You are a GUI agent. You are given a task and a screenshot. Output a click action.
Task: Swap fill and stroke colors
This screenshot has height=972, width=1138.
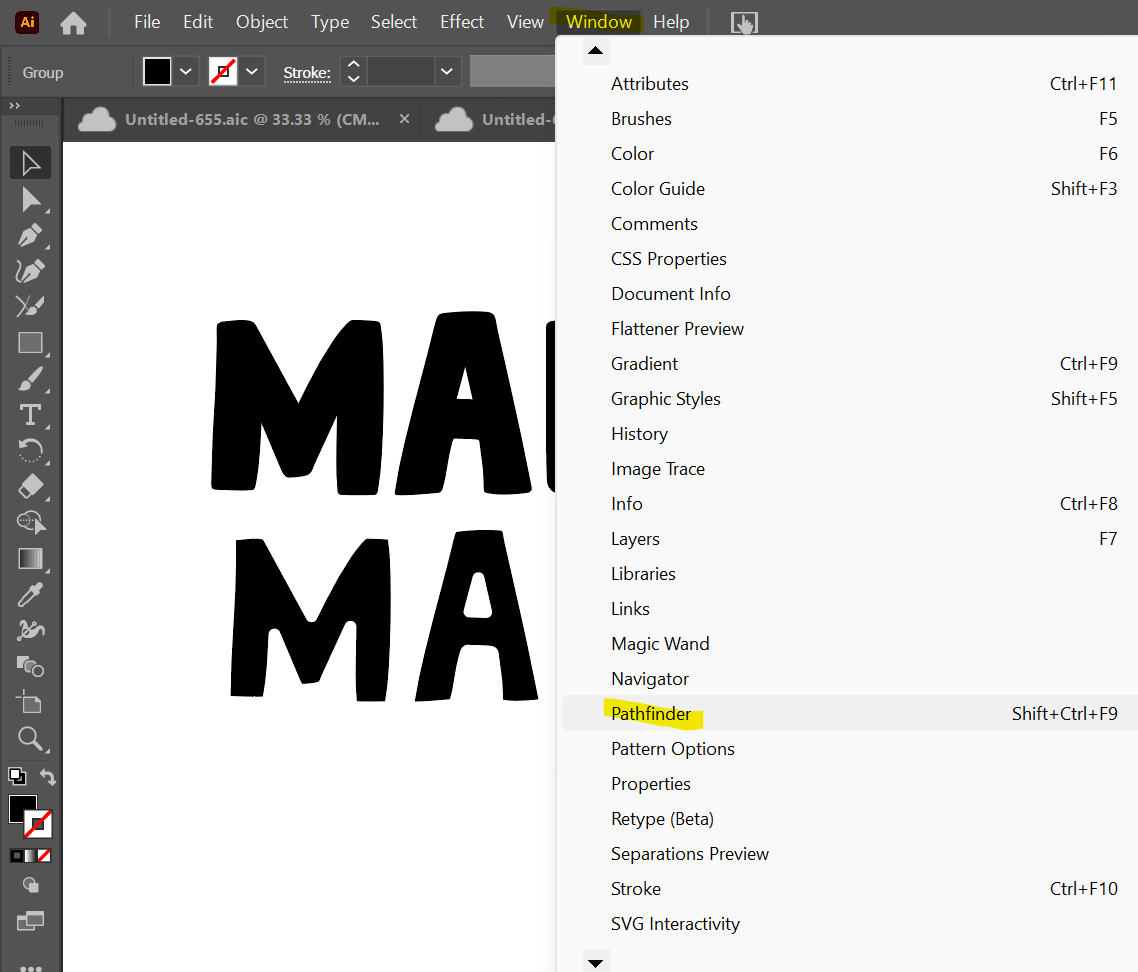(x=47, y=777)
